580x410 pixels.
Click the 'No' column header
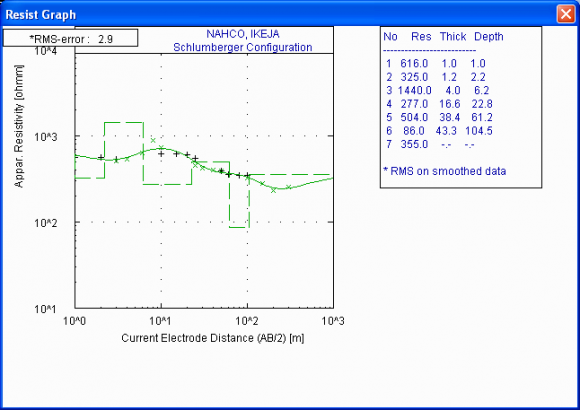(390, 37)
